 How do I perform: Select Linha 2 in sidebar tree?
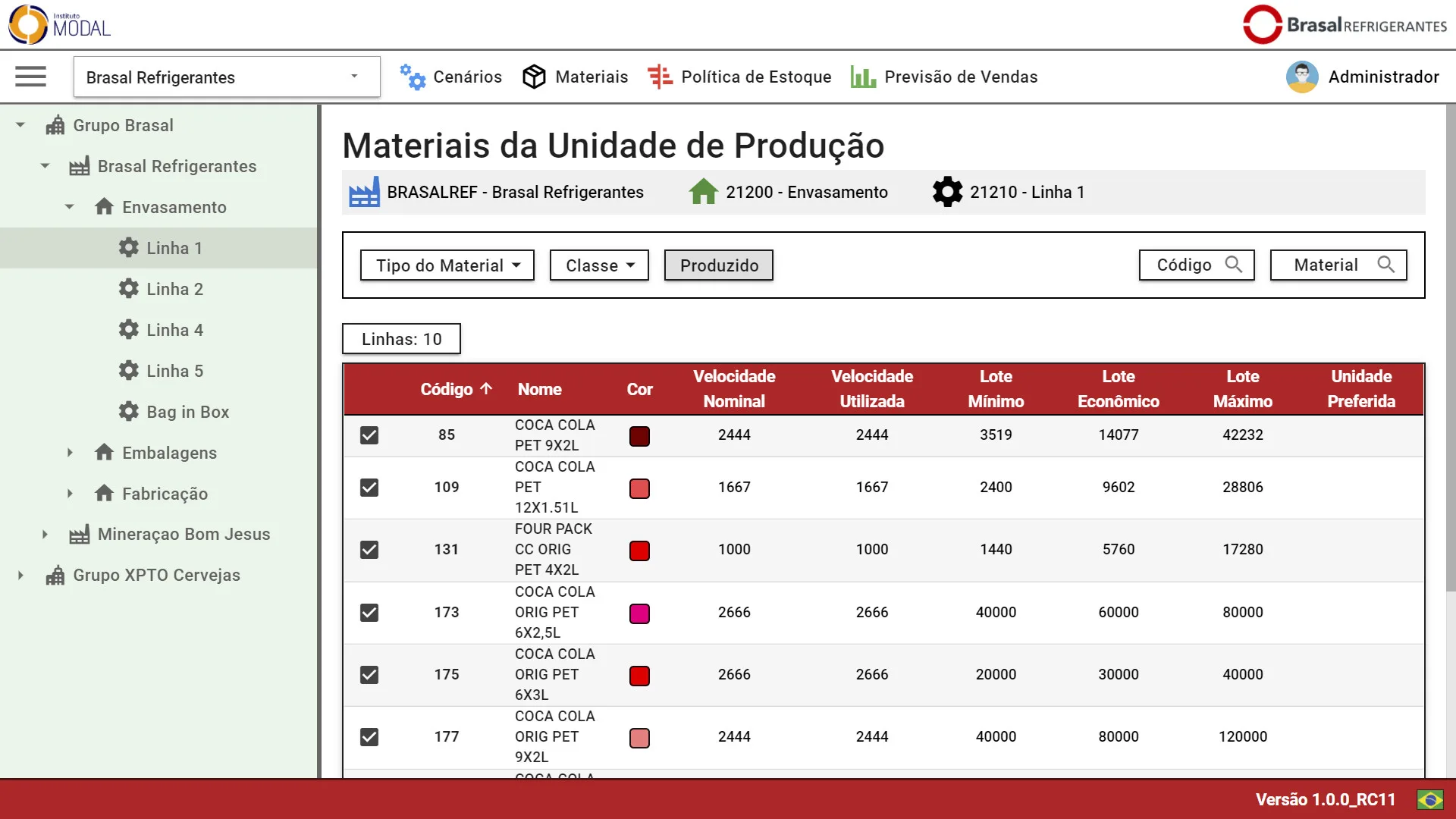tap(174, 289)
